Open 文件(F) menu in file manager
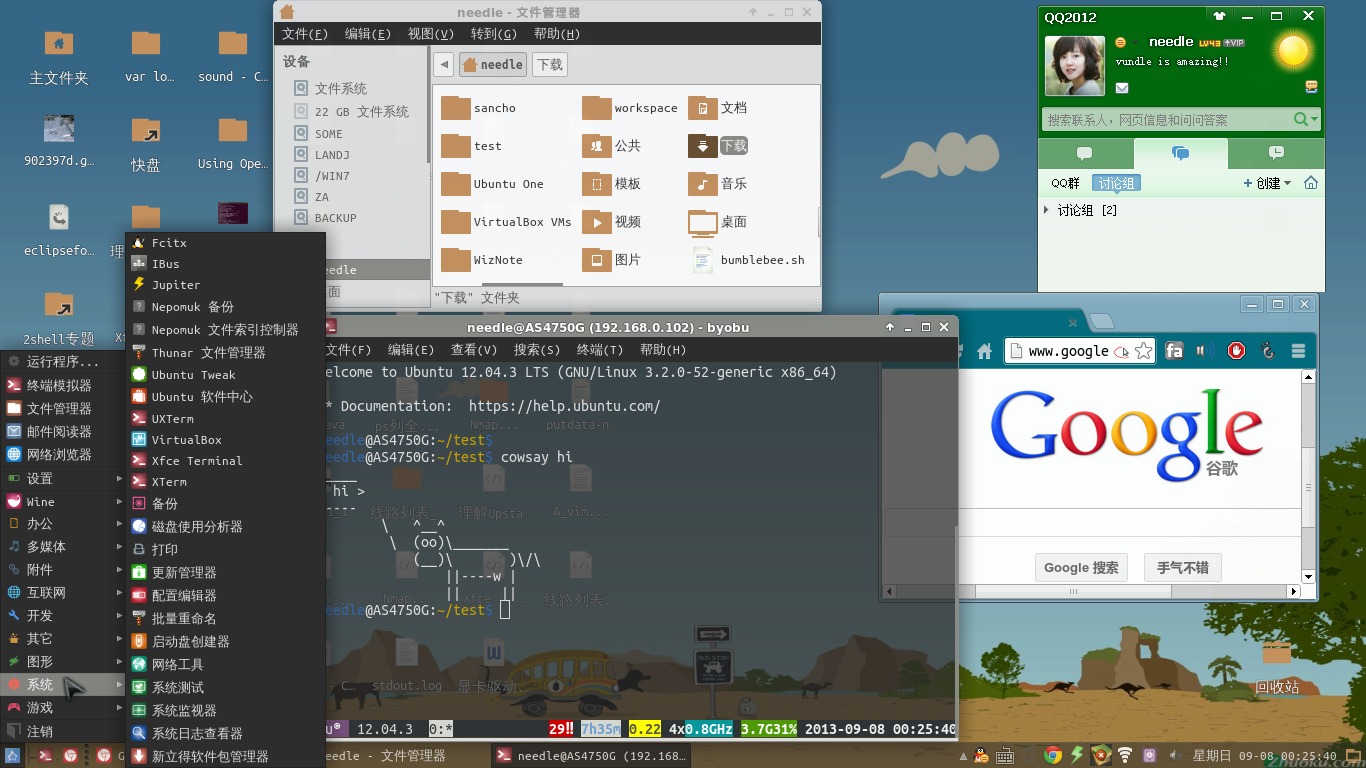The height and width of the screenshot is (768, 1366). click(305, 33)
